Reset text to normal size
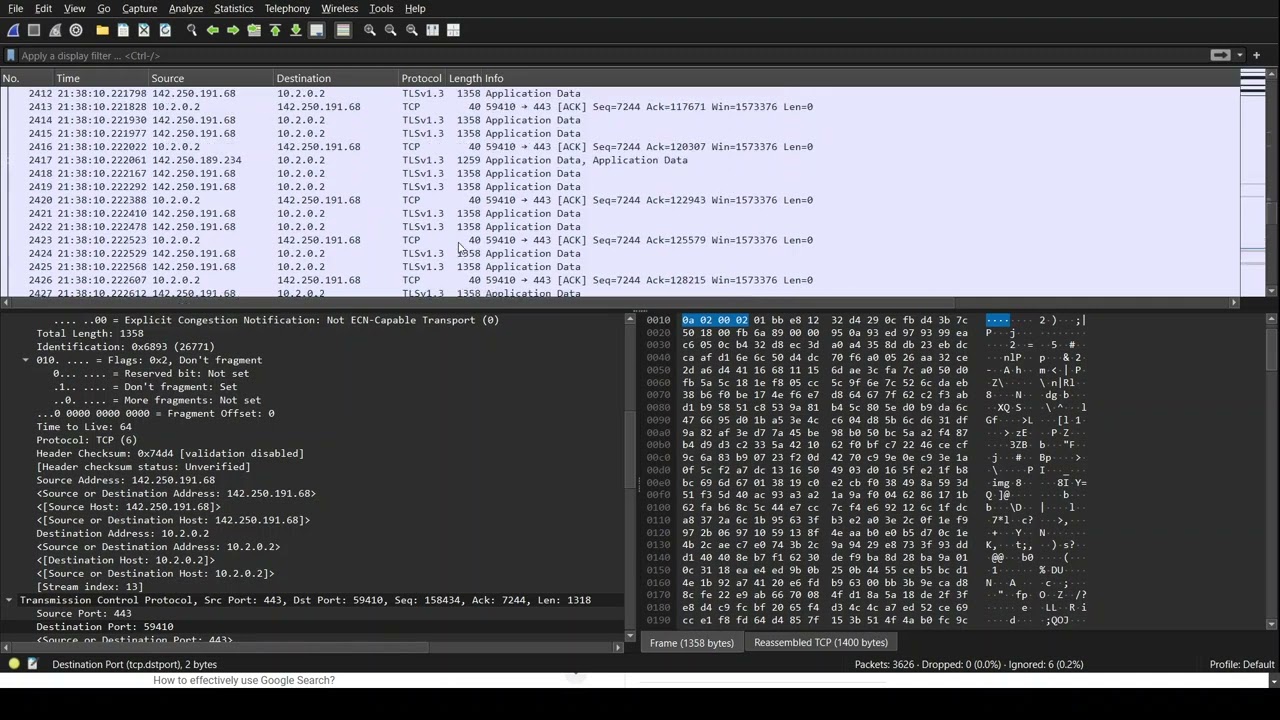Screen dimensions: 1280x720 pyautogui.click(x=411, y=30)
